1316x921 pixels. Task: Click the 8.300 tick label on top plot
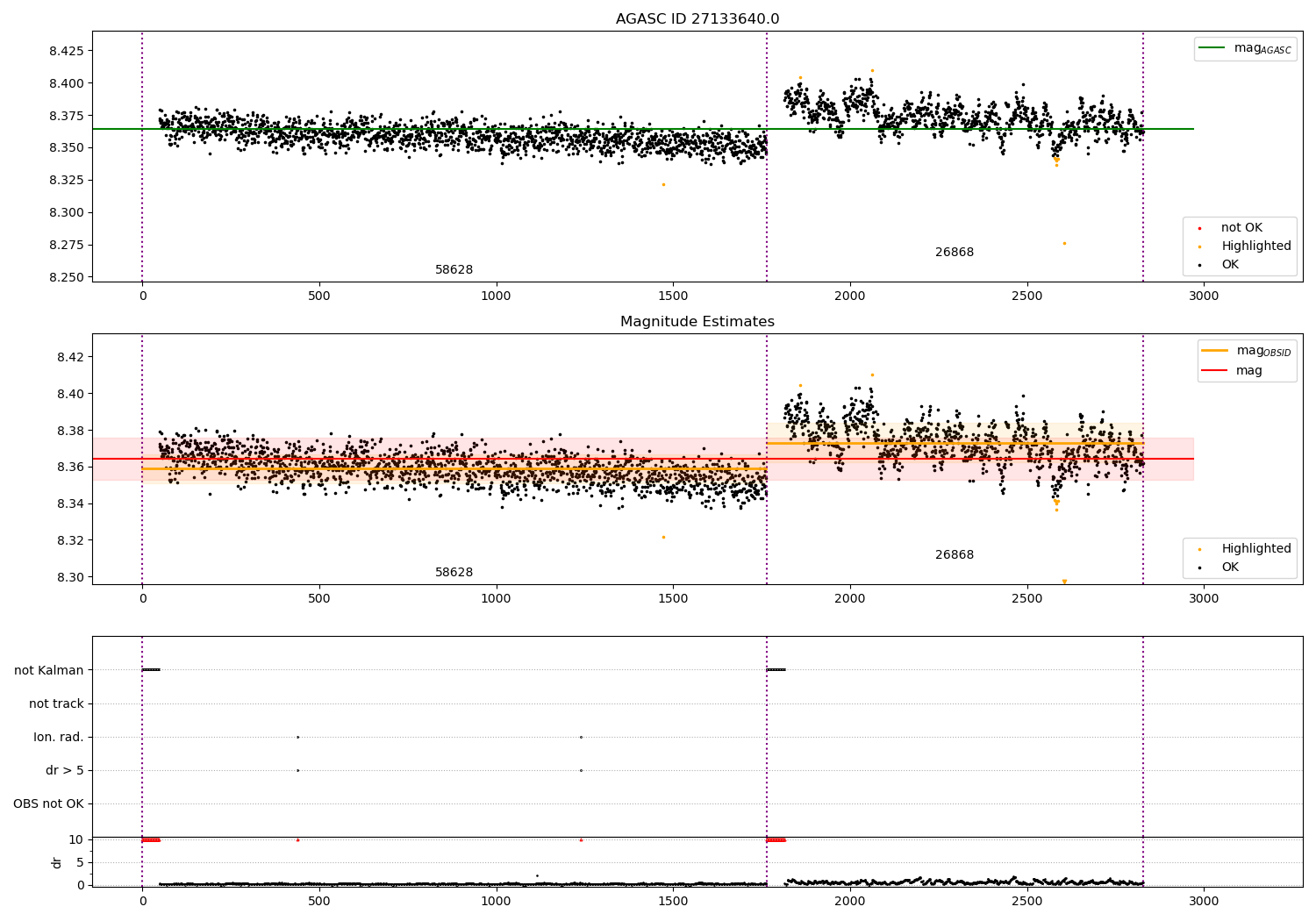[67, 212]
